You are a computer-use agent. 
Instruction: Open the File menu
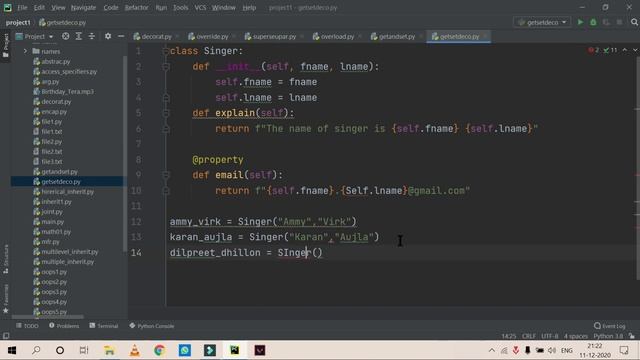click(x=22, y=7)
